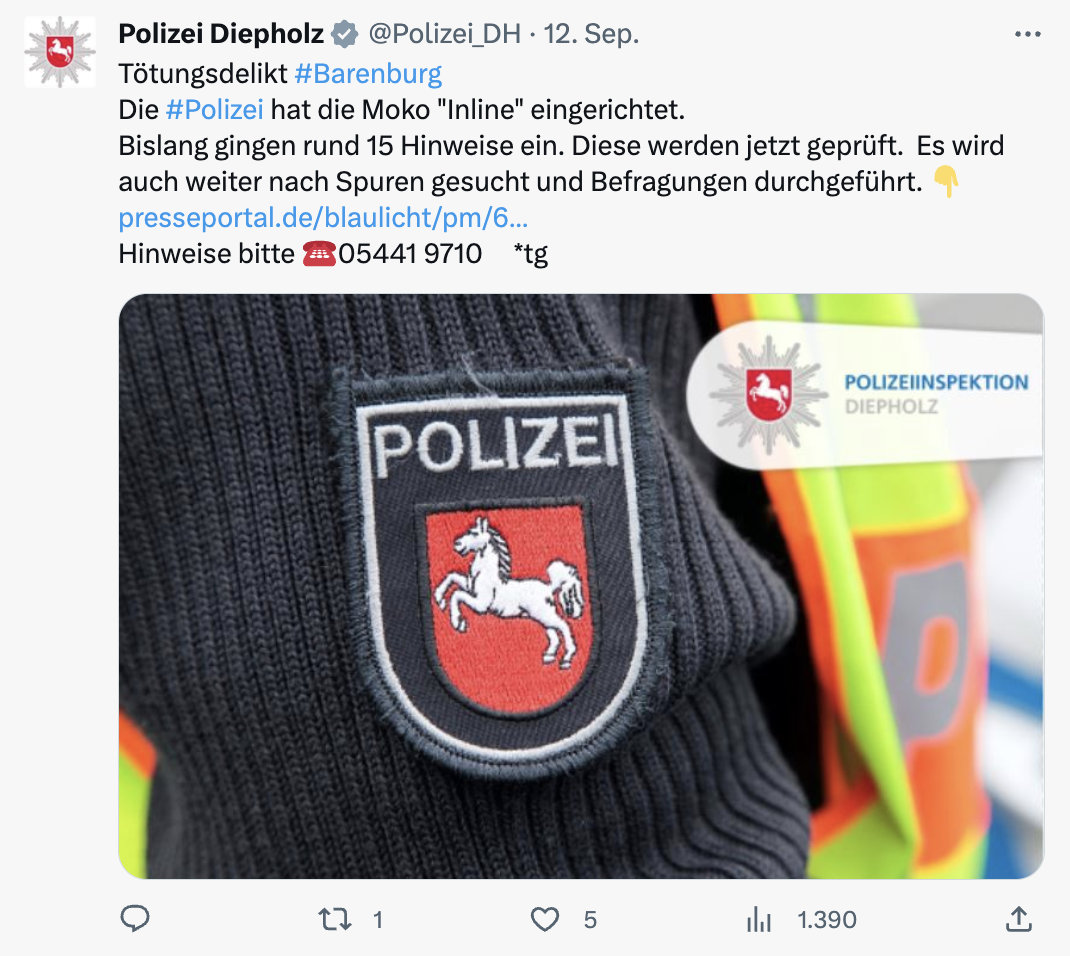Click the phone number 05441 9710
Image resolution: width=1070 pixels, height=956 pixels.
[x=410, y=254]
